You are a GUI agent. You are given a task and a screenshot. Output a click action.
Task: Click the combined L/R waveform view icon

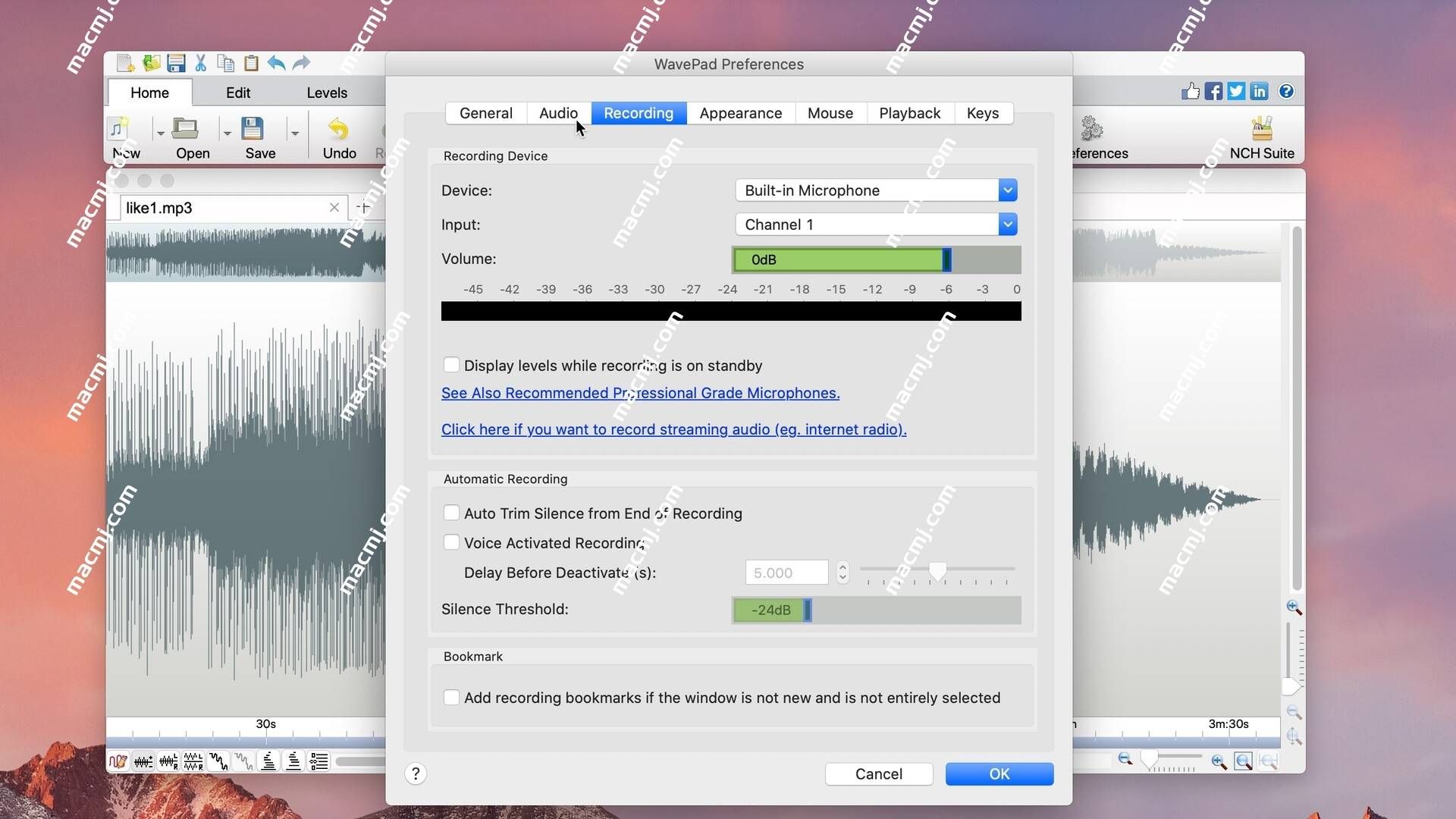(168, 761)
